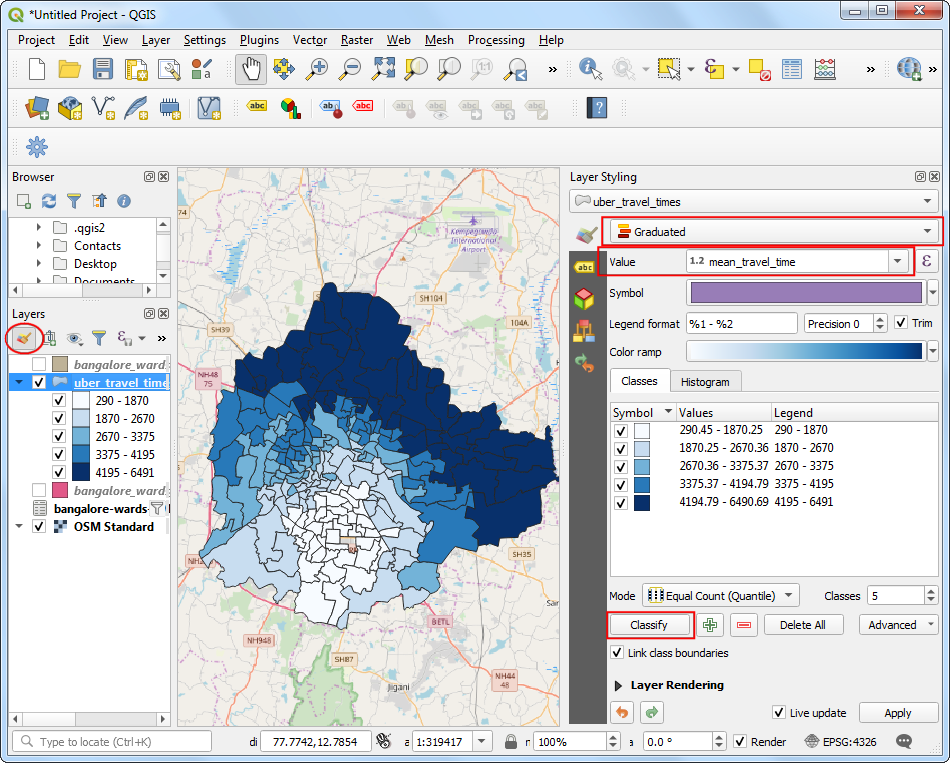Open the Processing menu
This screenshot has width=950, height=763.
tap(496, 40)
